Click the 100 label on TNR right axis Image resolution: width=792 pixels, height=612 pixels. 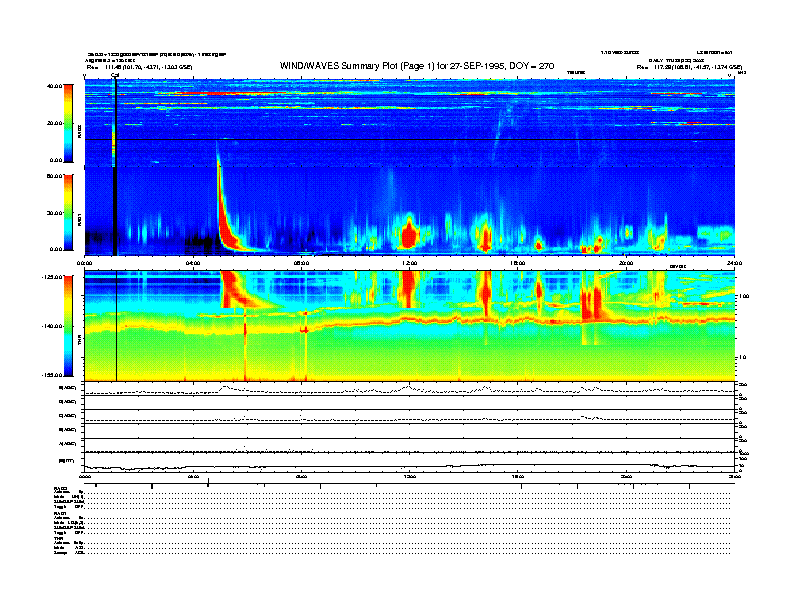point(744,296)
